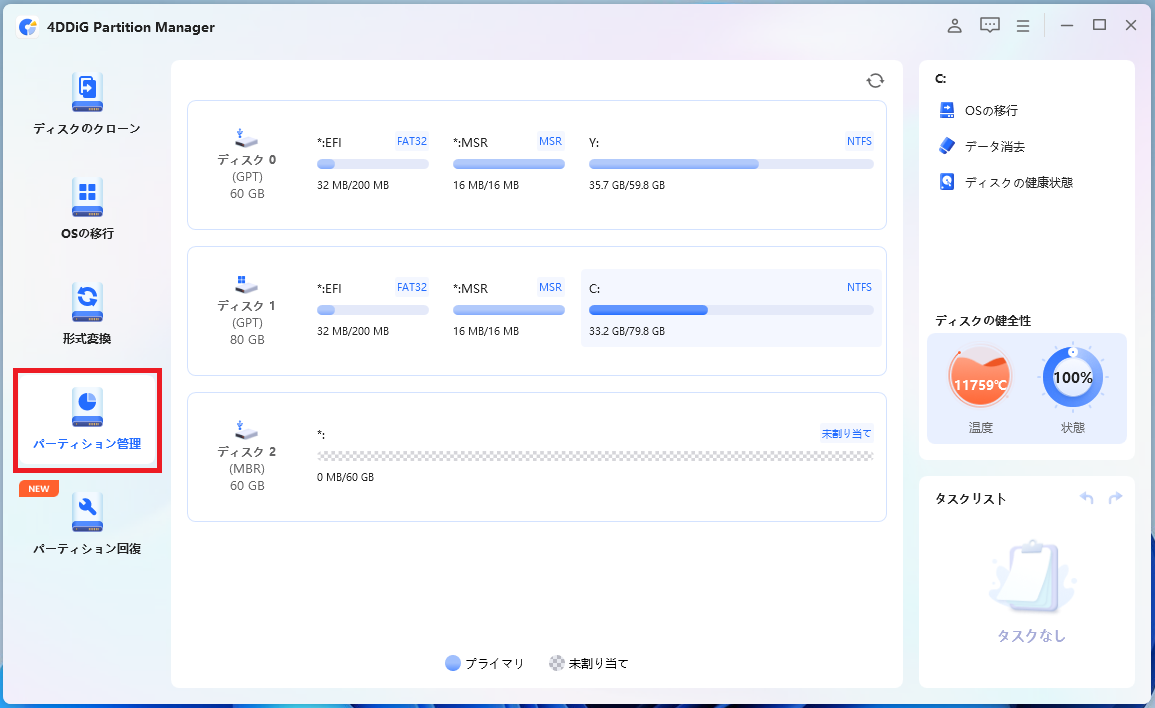Click the undo arrow in タスクリスト
The image size is (1155, 708).
pos(1086,498)
